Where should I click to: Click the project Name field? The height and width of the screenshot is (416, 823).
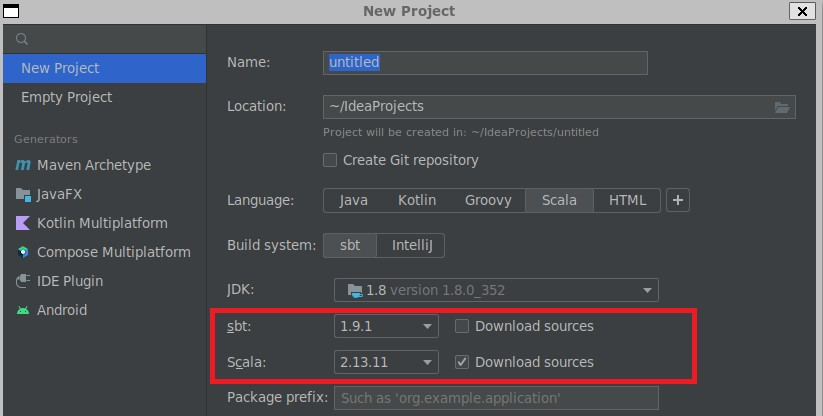485,63
